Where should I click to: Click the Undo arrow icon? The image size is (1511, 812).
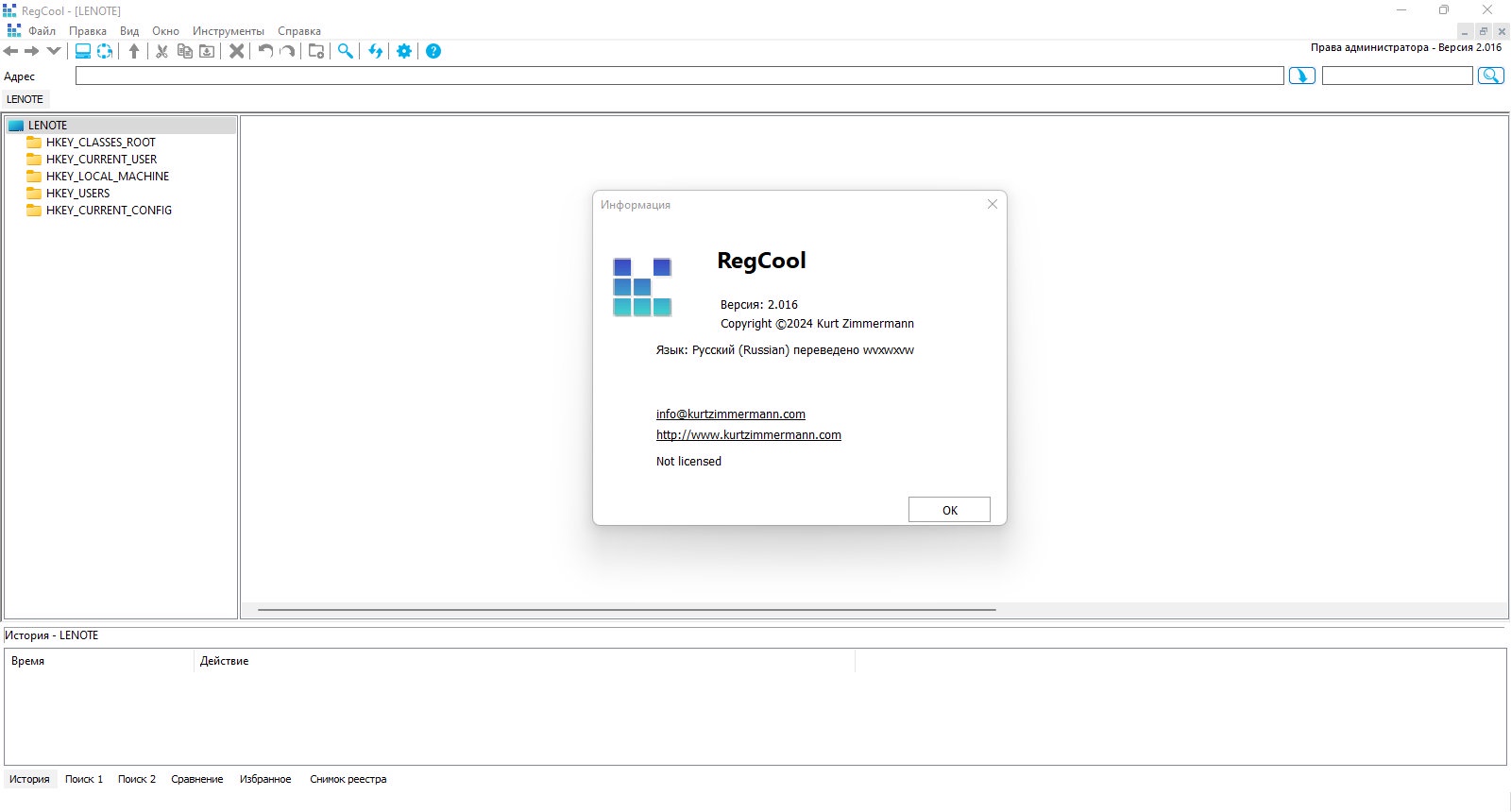(x=265, y=51)
